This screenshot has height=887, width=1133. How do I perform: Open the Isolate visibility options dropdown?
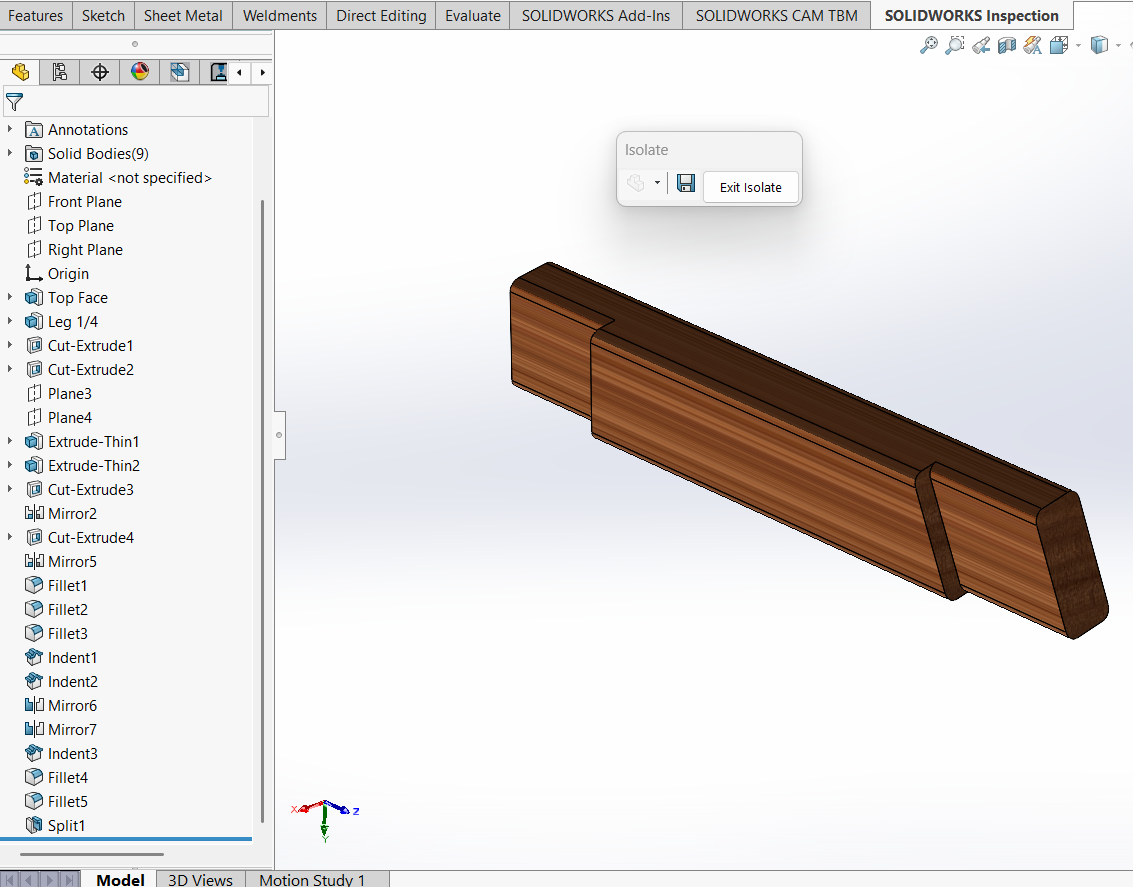(x=657, y=183)
